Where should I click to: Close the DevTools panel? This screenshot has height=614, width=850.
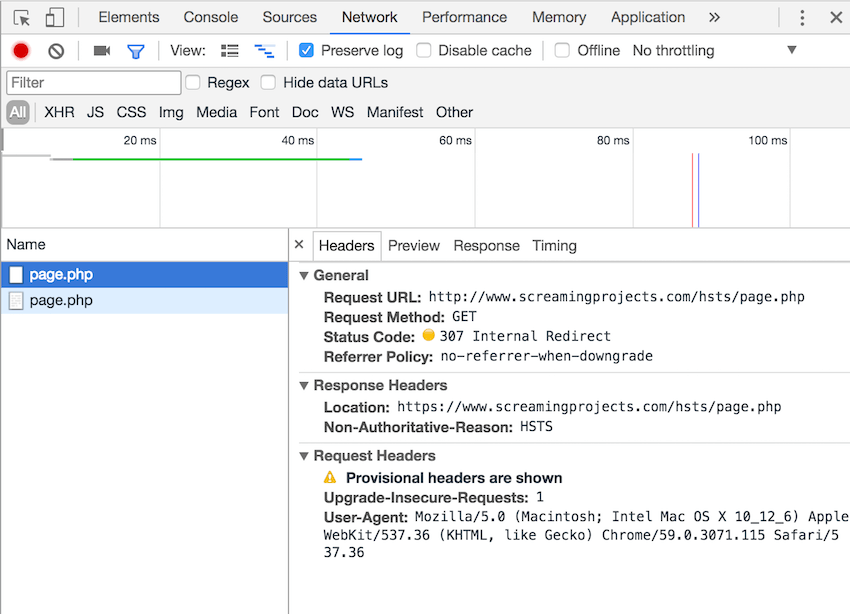click(836, 18)
